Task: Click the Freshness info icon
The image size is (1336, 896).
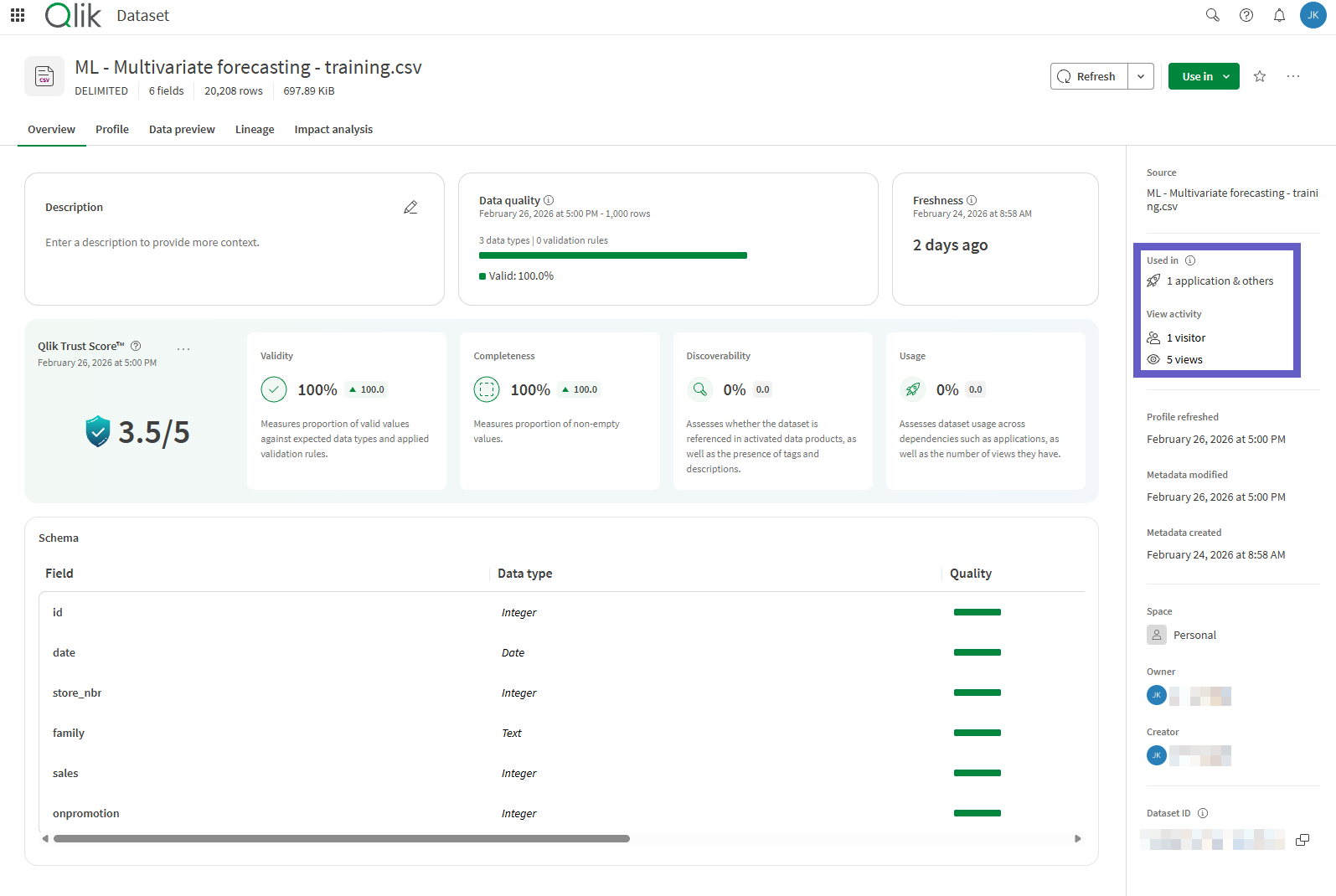Action: click(972, 200)
